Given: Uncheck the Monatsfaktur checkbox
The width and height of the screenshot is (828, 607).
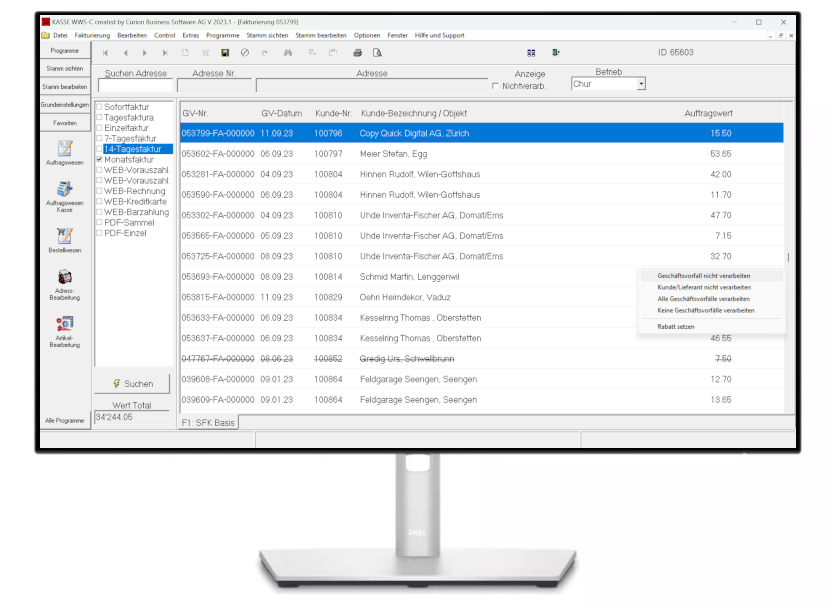Looking at the screenshot, I should point(99,159).
